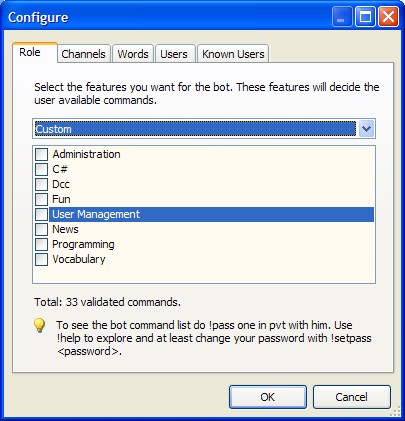This screenshot has height=421, width=405.
Task: Click the Cancel button
Action: tap(352, 397)
